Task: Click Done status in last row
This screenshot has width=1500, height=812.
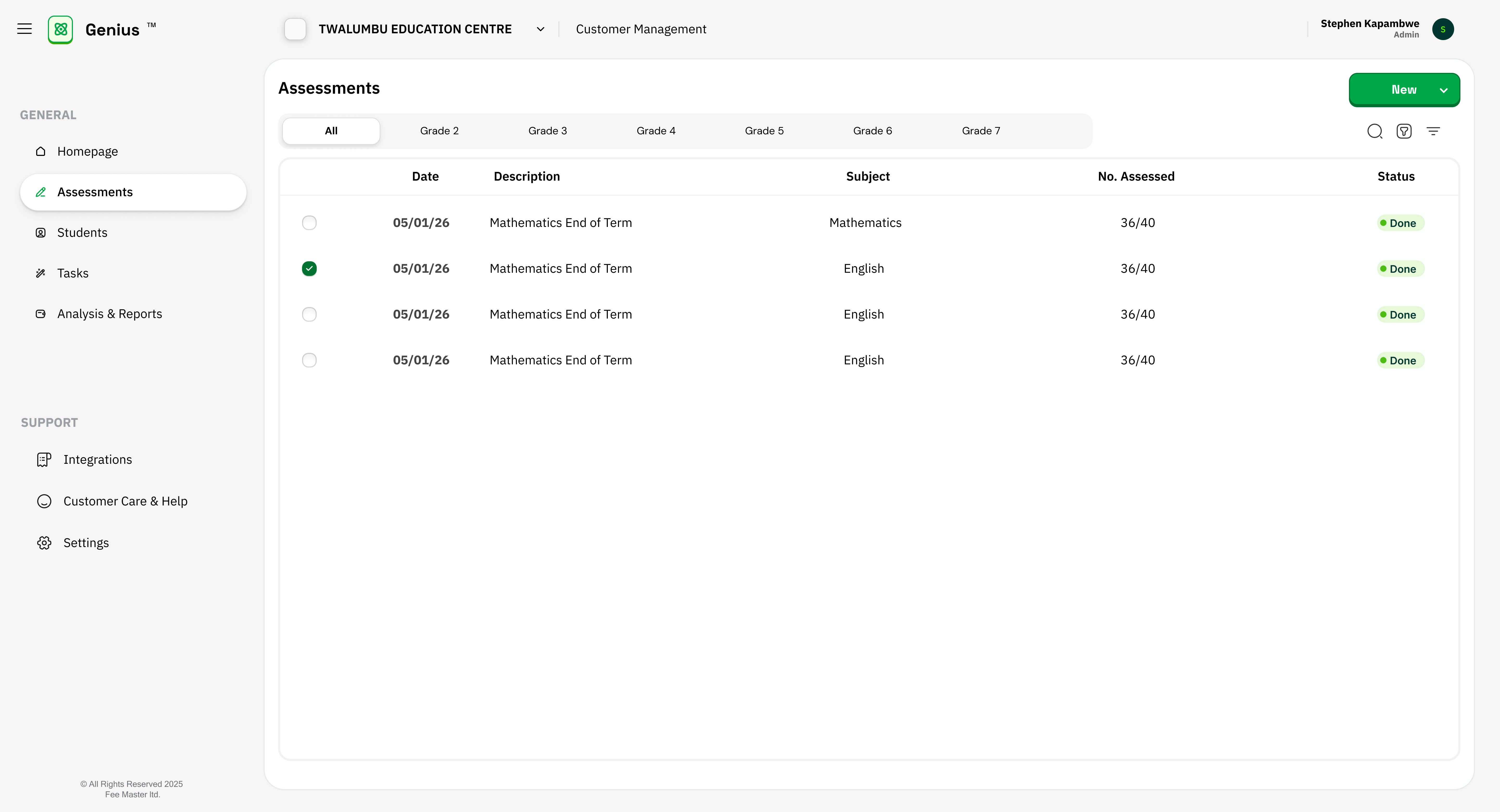Action: (x=1401, y=360)
